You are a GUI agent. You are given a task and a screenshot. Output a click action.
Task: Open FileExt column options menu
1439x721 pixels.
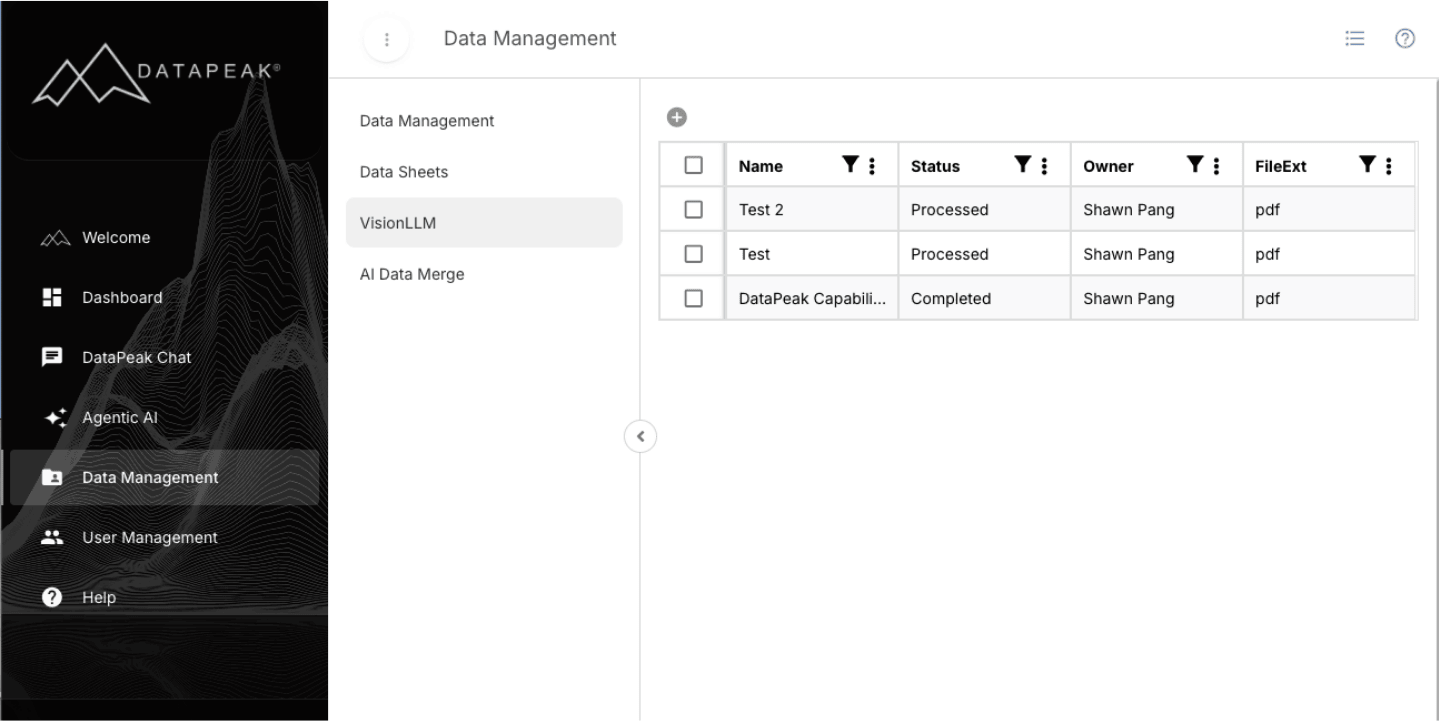coord(1388,165)
